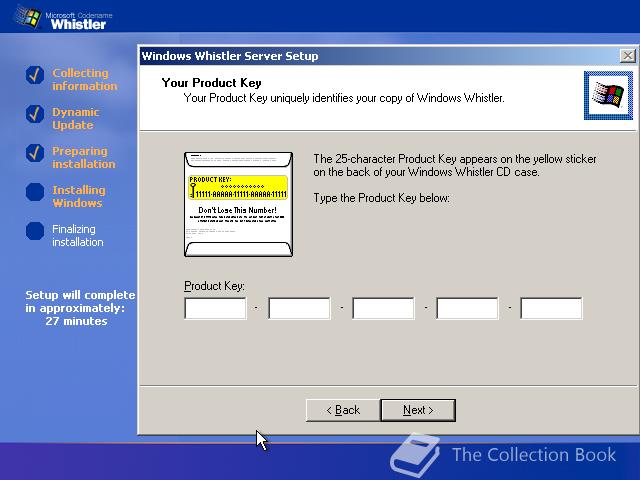This screenshot has height=480, width=640.
Task: Click the checkmark beside Dynamic Update
Action: click(x=35, y=114)
